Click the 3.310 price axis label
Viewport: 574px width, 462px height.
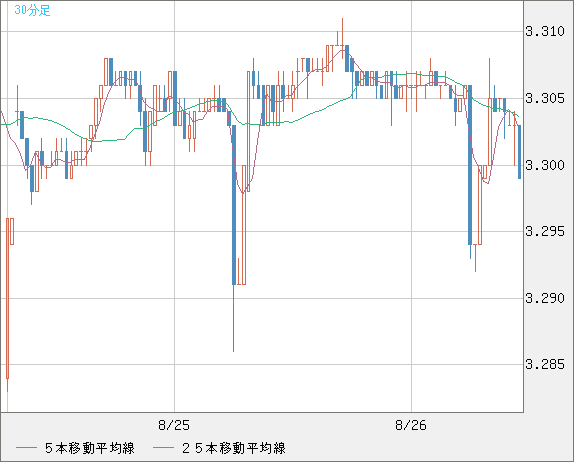click(545, 31)
